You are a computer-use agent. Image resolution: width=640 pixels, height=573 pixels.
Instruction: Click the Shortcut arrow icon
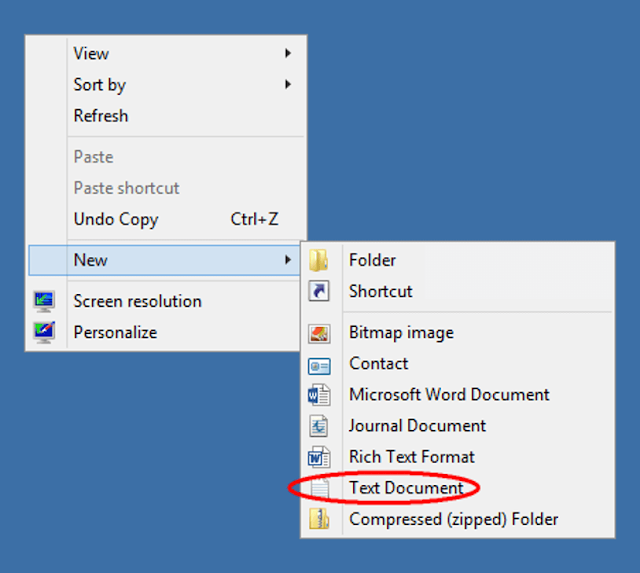point(319,291)
